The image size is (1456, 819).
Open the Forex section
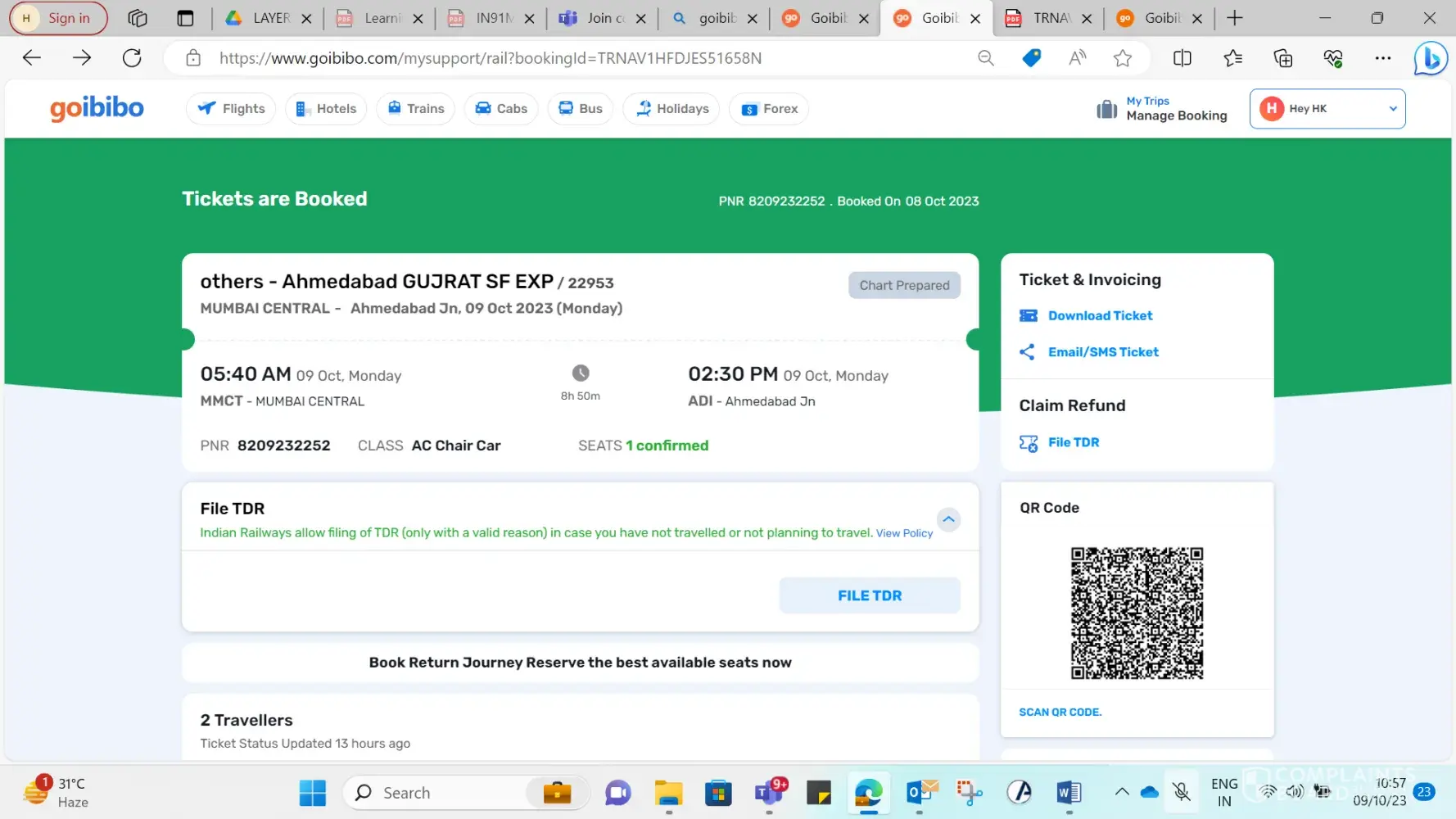pyautogui.click(x=769, y=109)
